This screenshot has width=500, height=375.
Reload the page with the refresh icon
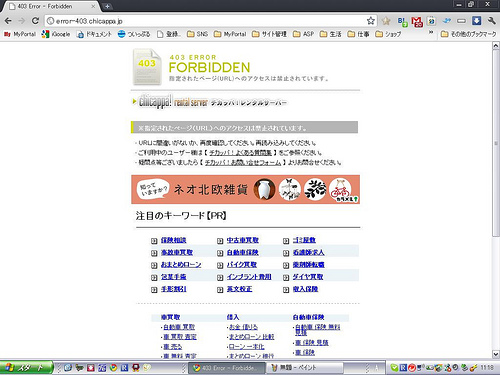[x=35, y=21]
